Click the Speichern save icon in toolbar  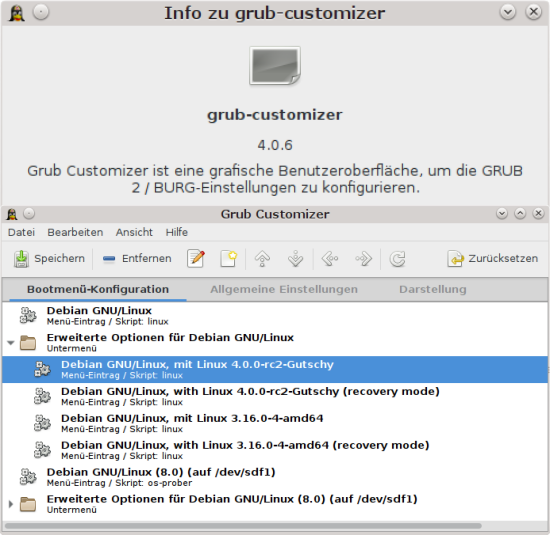(21, 259)
